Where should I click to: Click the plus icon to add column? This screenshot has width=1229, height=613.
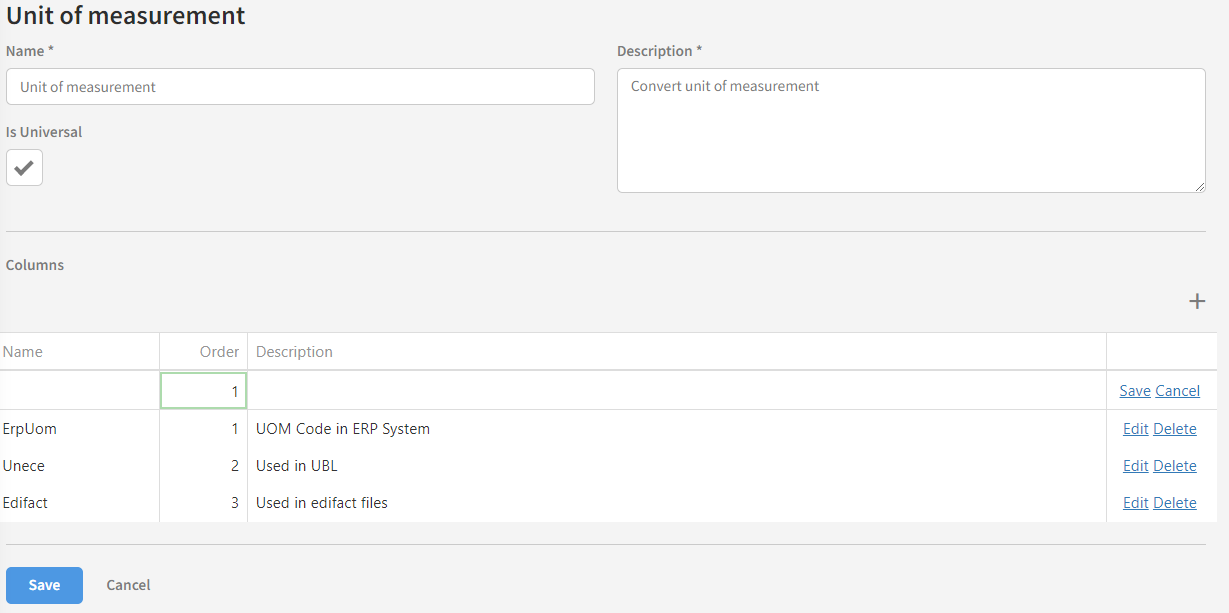pyautogui.click(x=1196, y=301)
